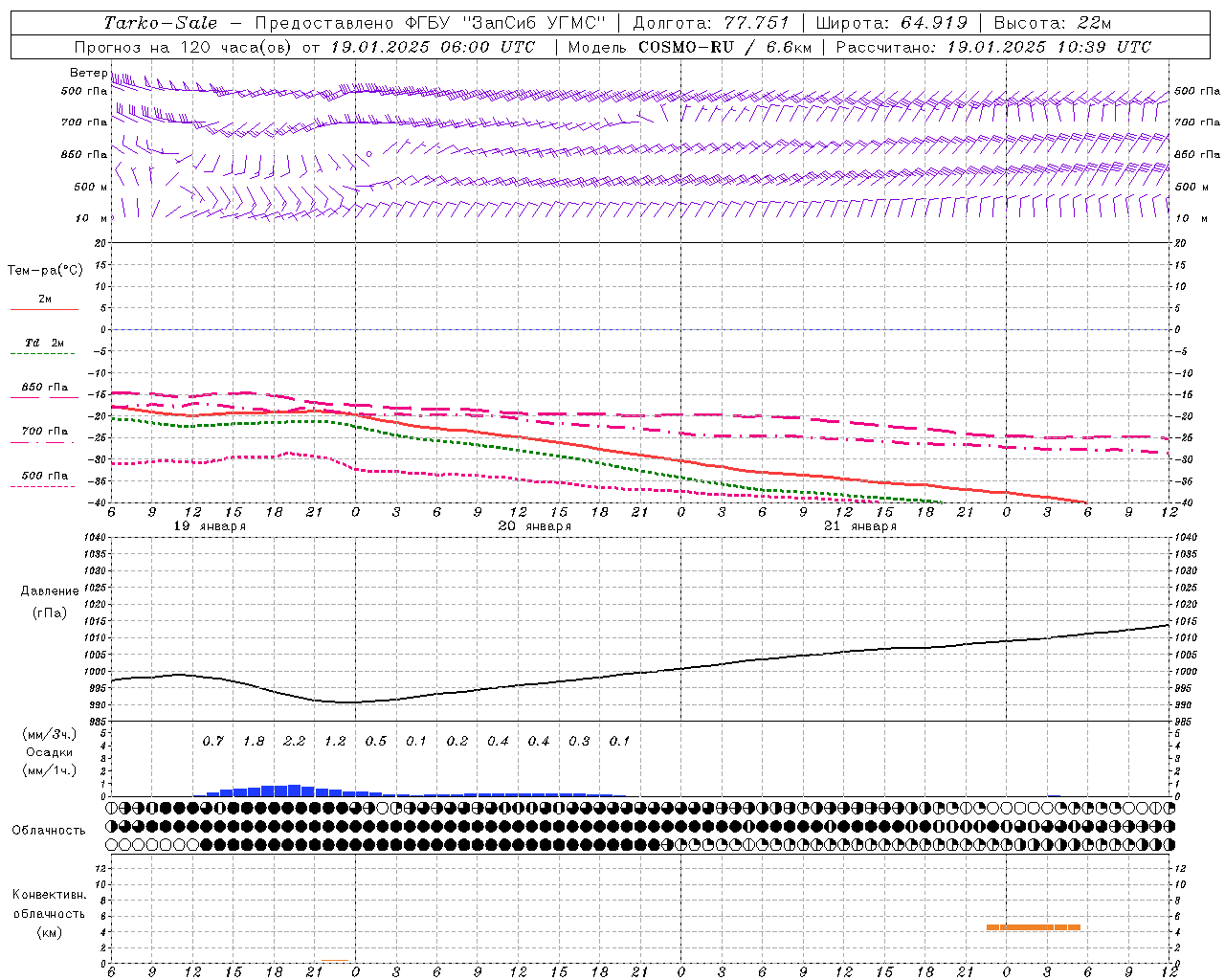The image size is (1225, 980).
Task: Click the 21 января date label
Action: point(860,526)
